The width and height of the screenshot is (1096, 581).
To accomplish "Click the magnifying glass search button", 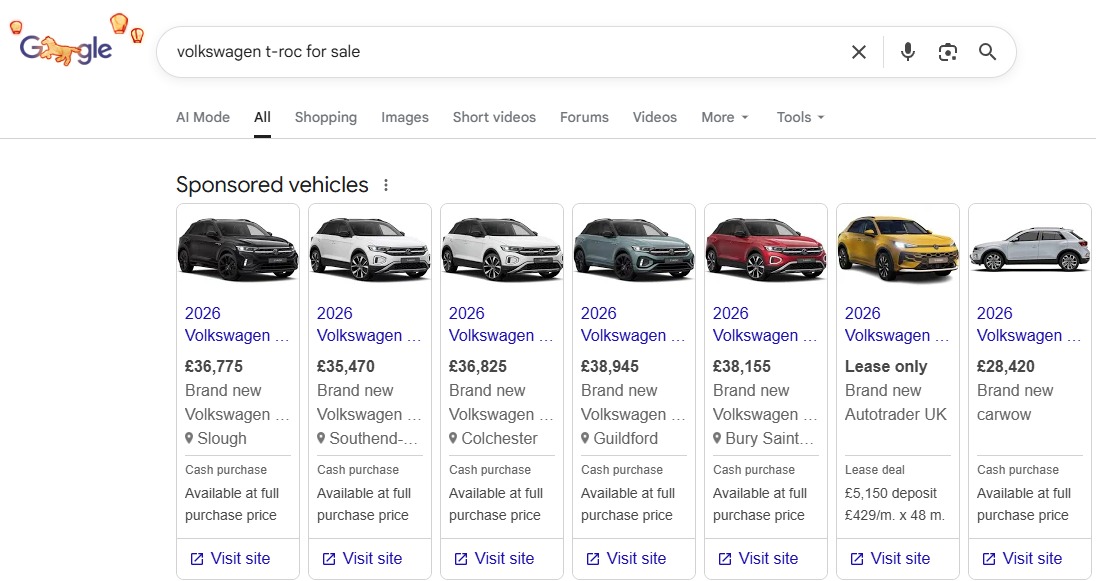I will point(987,52).
